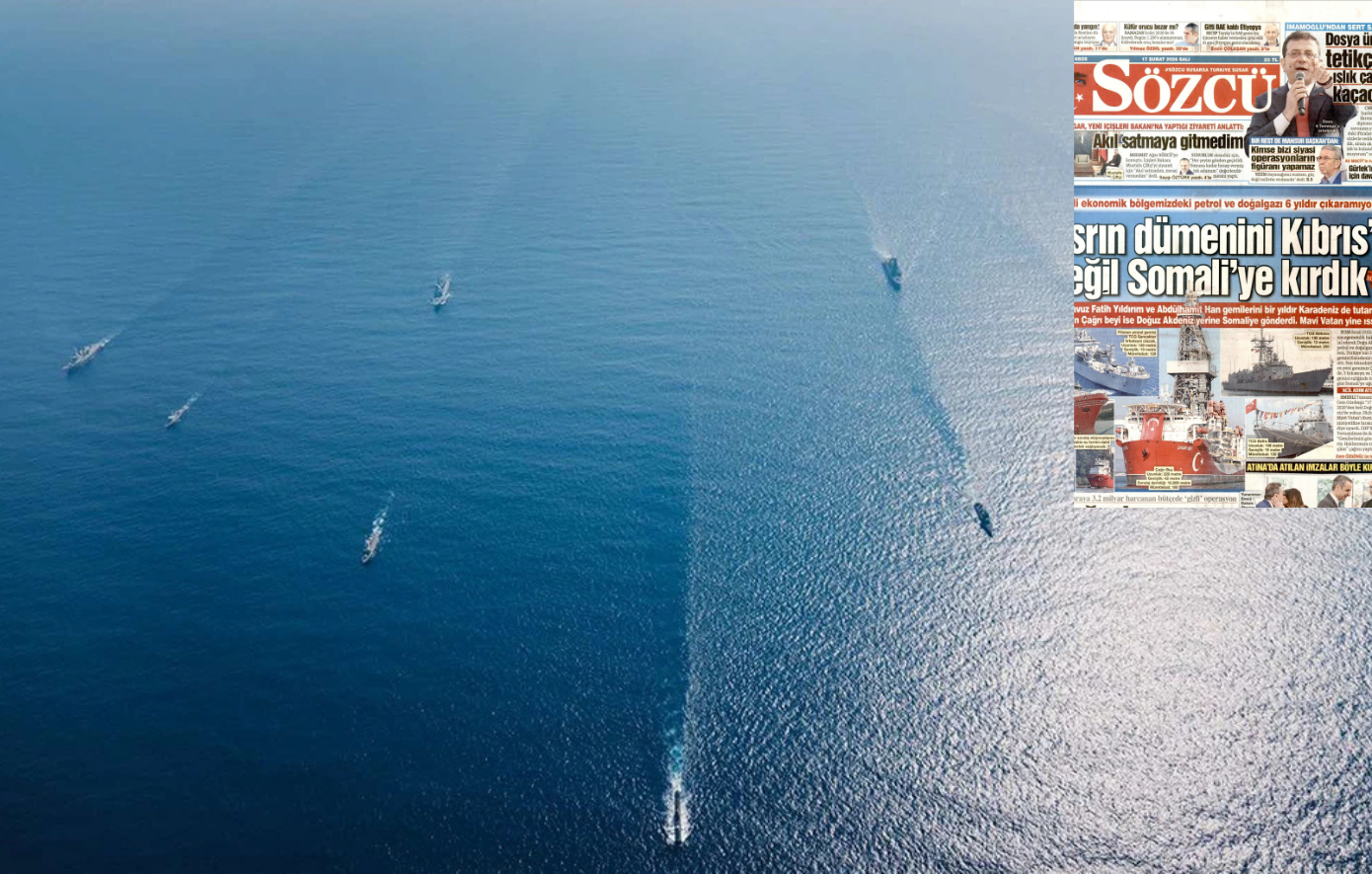Click the leftmost warship in the formation
Screen dimensions: 1372x874
click(84, 354)
